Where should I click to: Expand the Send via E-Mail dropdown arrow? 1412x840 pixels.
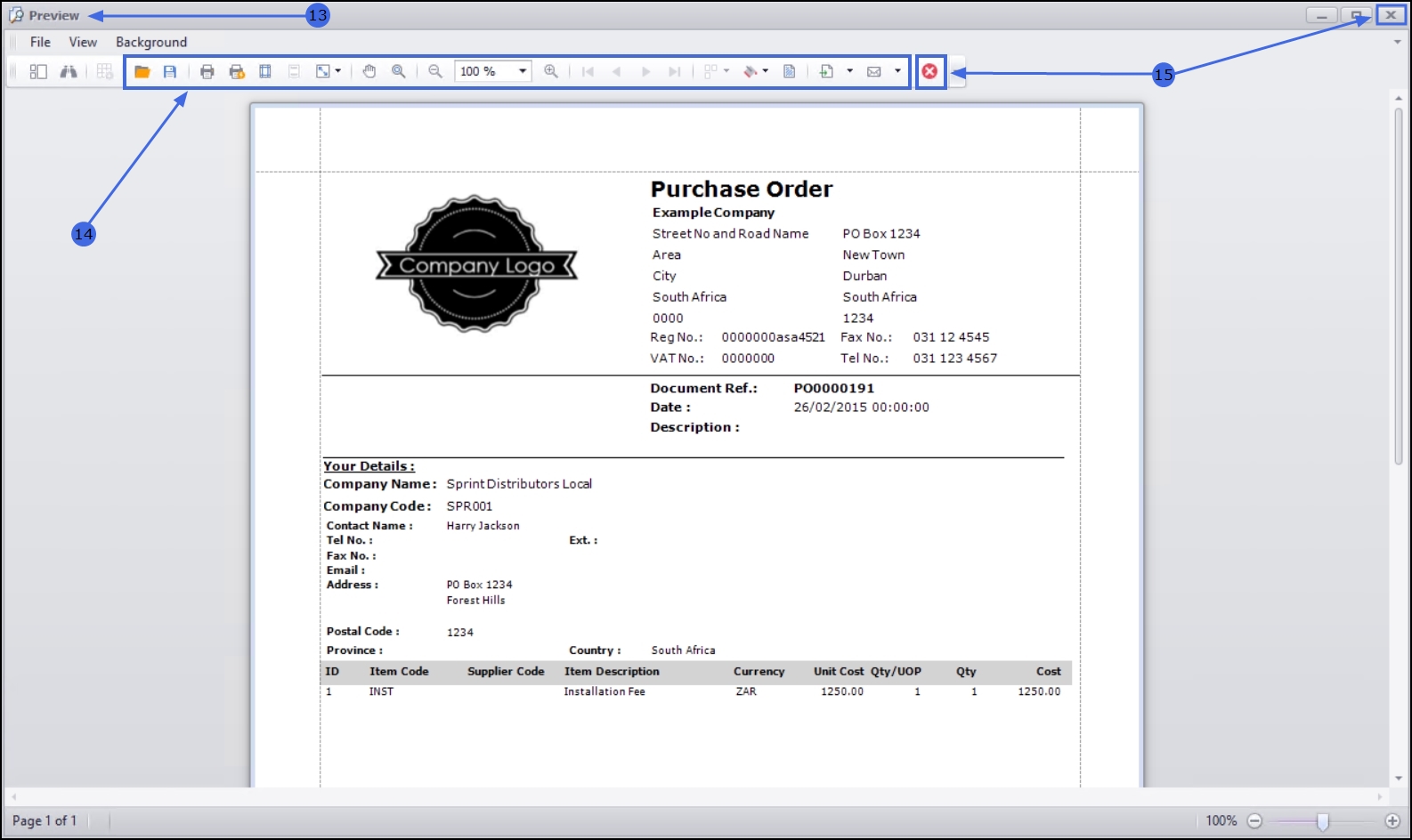pos(897,72)
